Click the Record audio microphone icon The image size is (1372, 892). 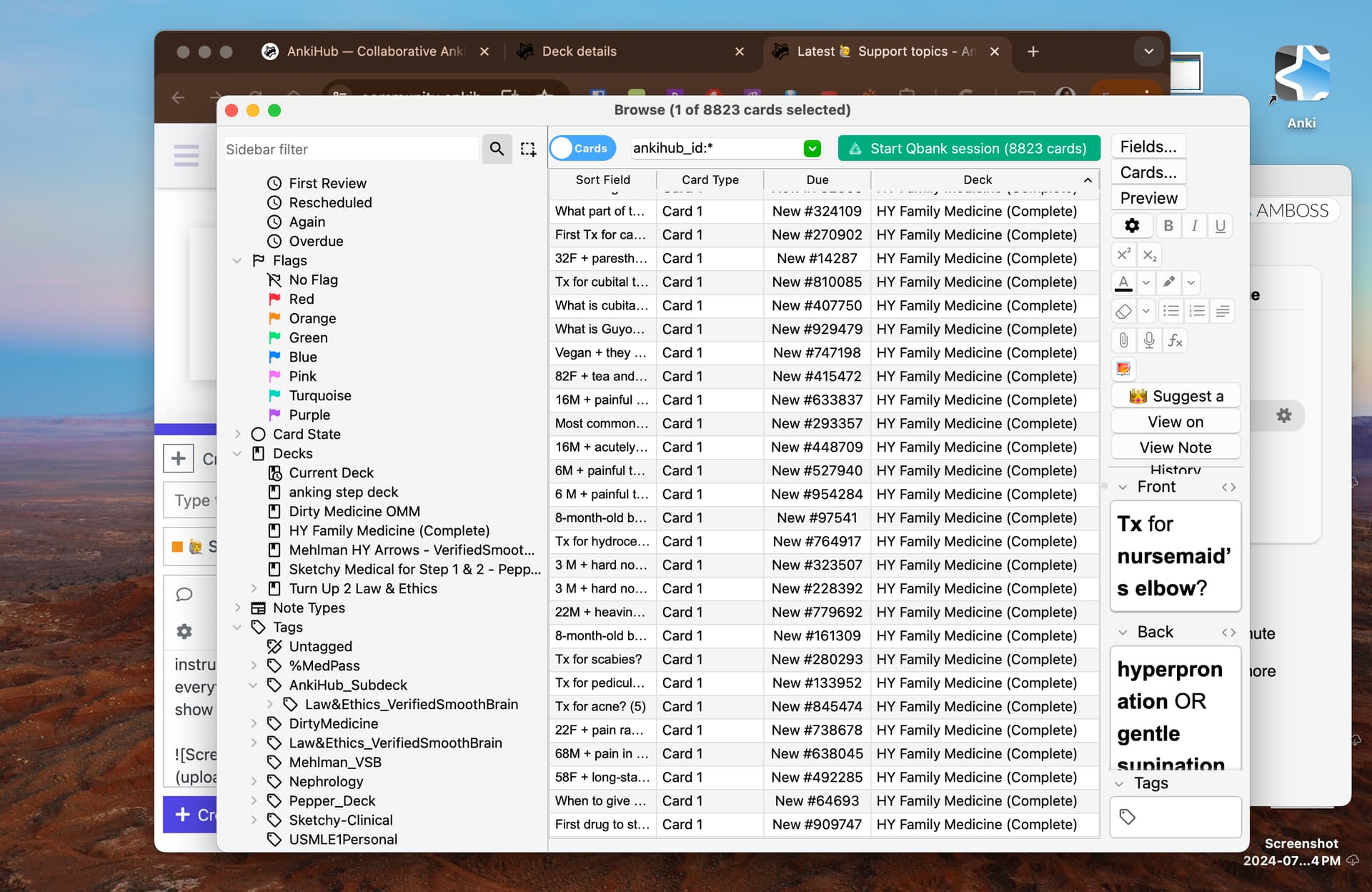pos(1149,340)
